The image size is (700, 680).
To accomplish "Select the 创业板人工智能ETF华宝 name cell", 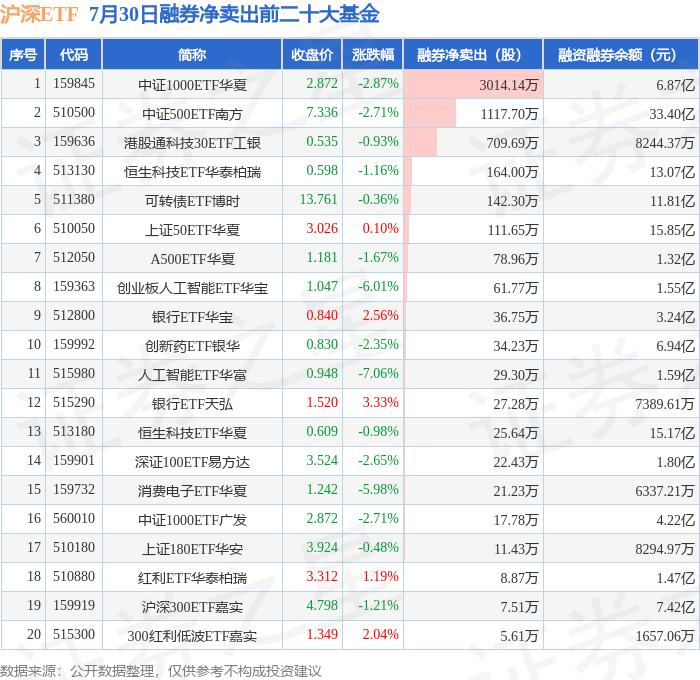I will pos(192,288).
